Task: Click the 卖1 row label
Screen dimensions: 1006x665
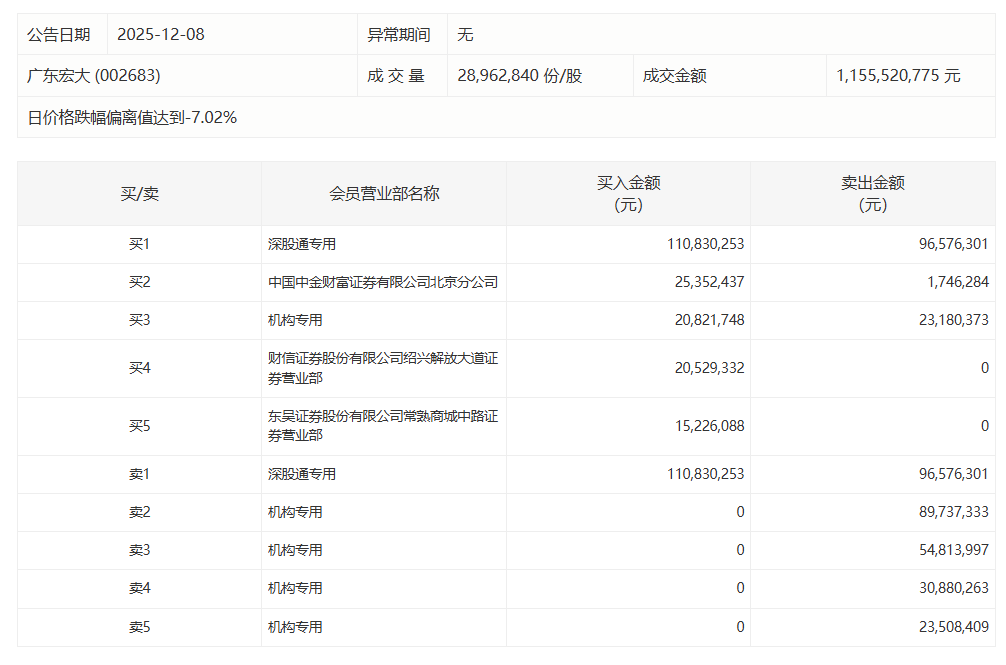Action: coord(139,474)
